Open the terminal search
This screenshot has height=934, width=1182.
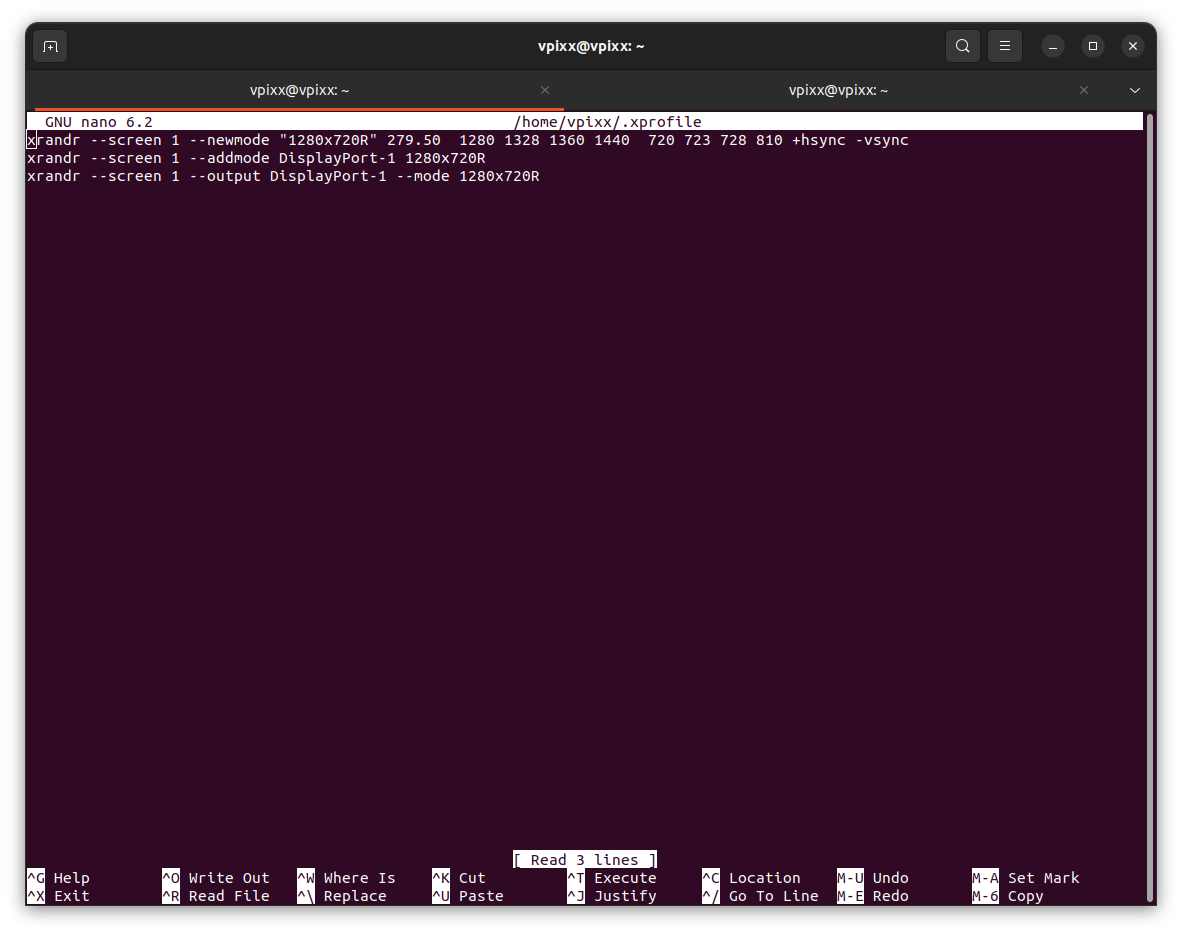962,45
